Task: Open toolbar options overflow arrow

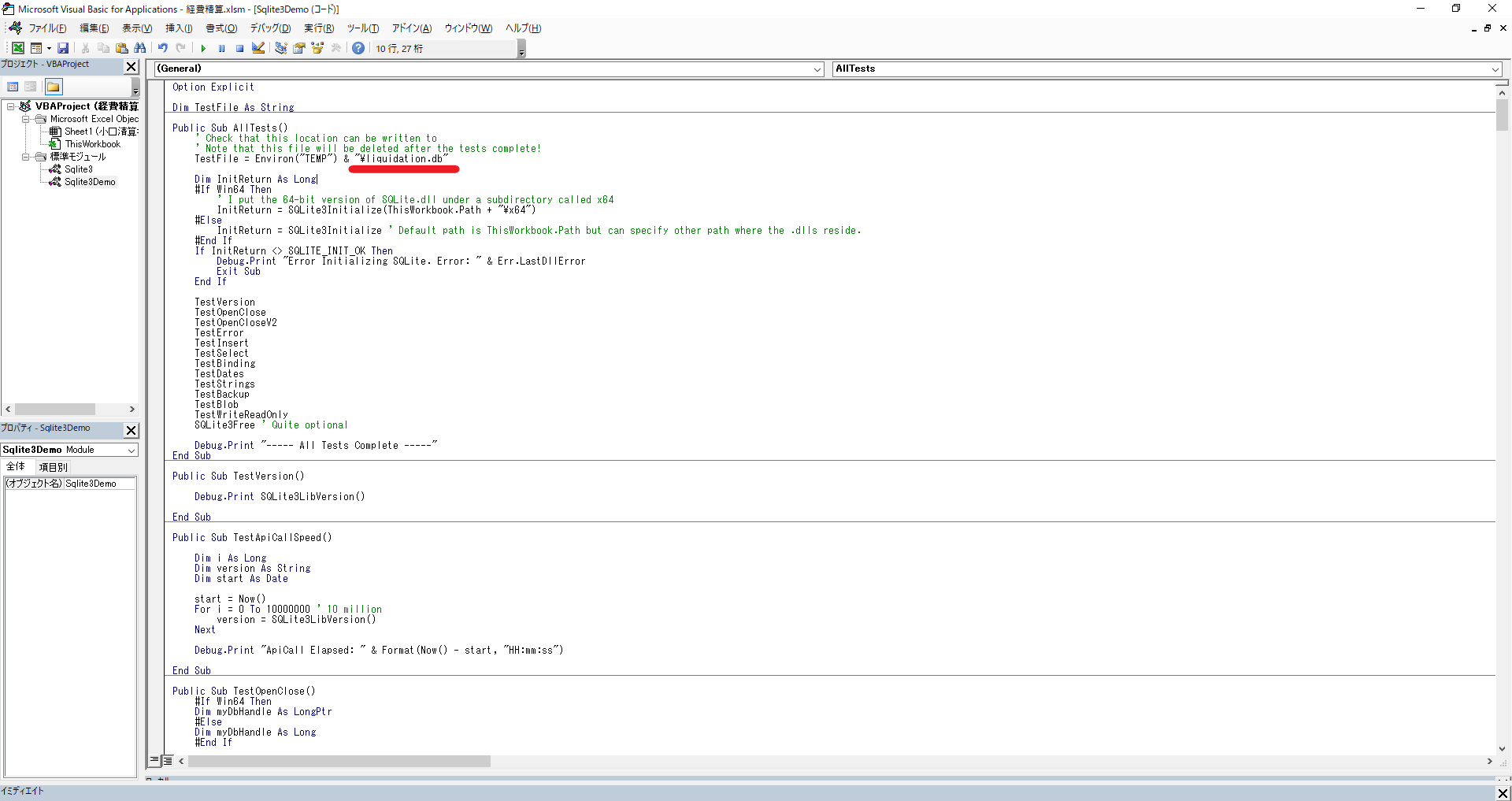Action: coord(521,50)
